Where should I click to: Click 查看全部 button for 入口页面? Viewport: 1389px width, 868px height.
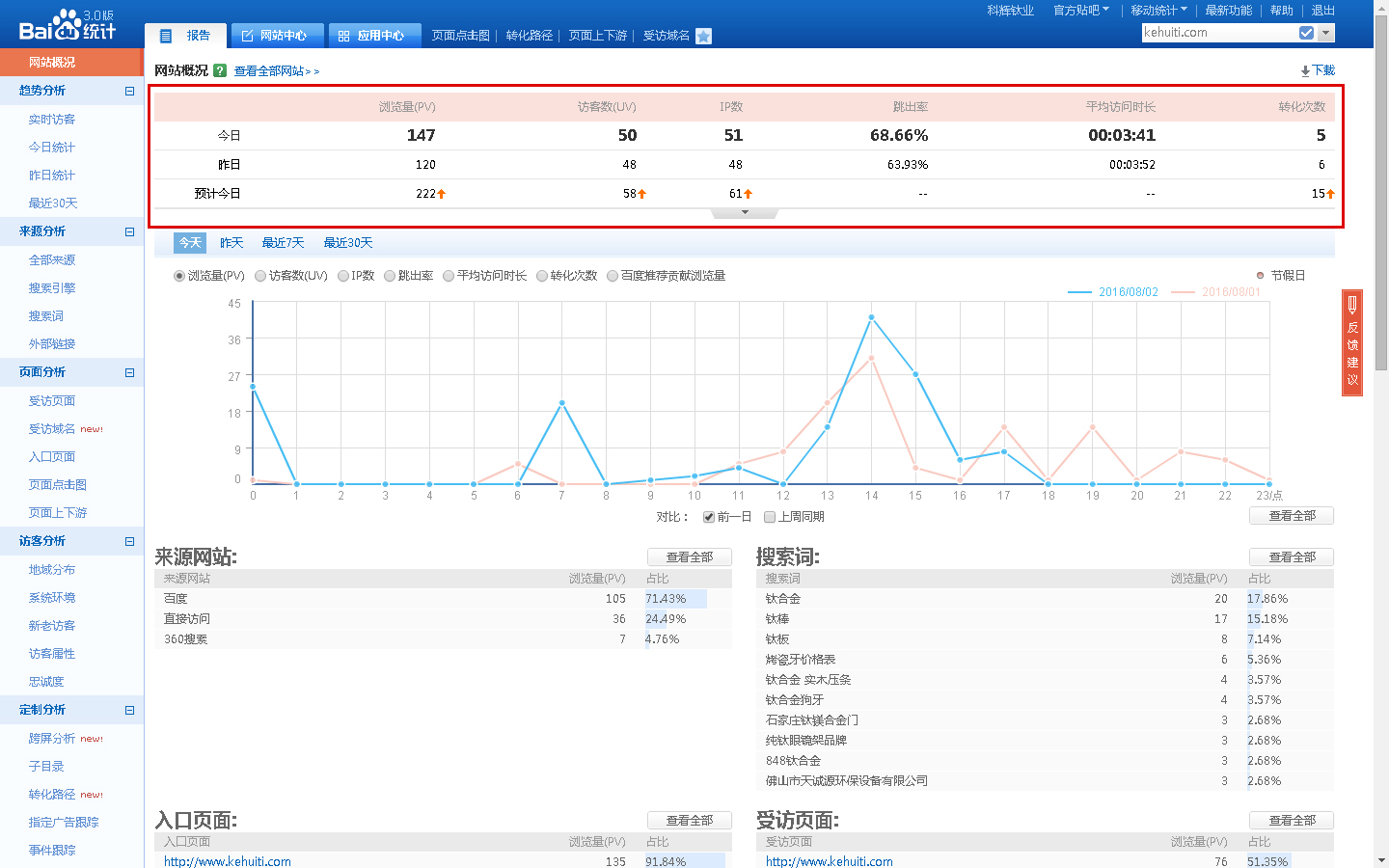coord(690,821)
